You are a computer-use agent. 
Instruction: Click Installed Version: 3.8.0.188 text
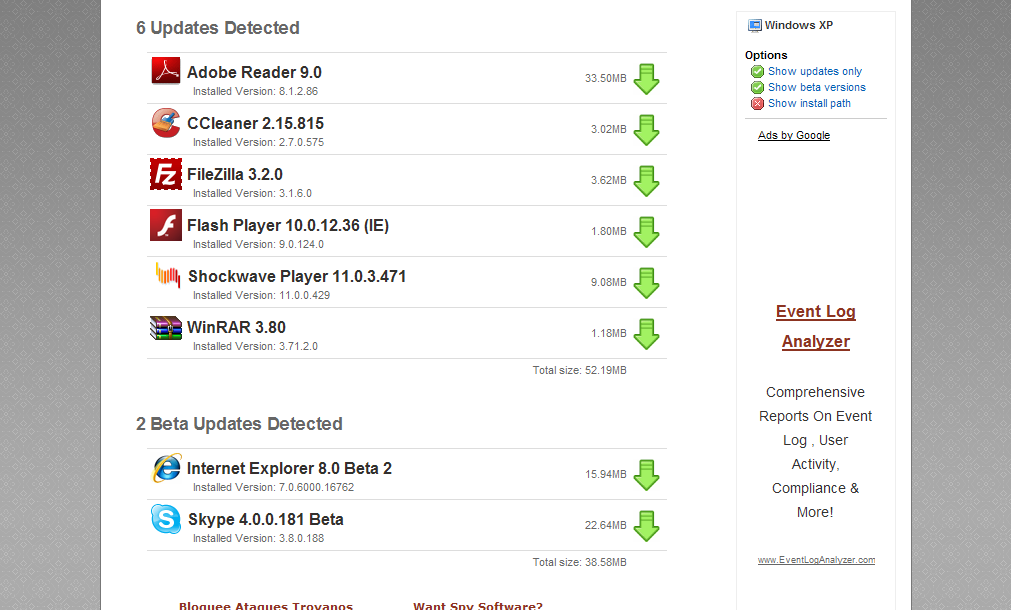click(259, 538)
